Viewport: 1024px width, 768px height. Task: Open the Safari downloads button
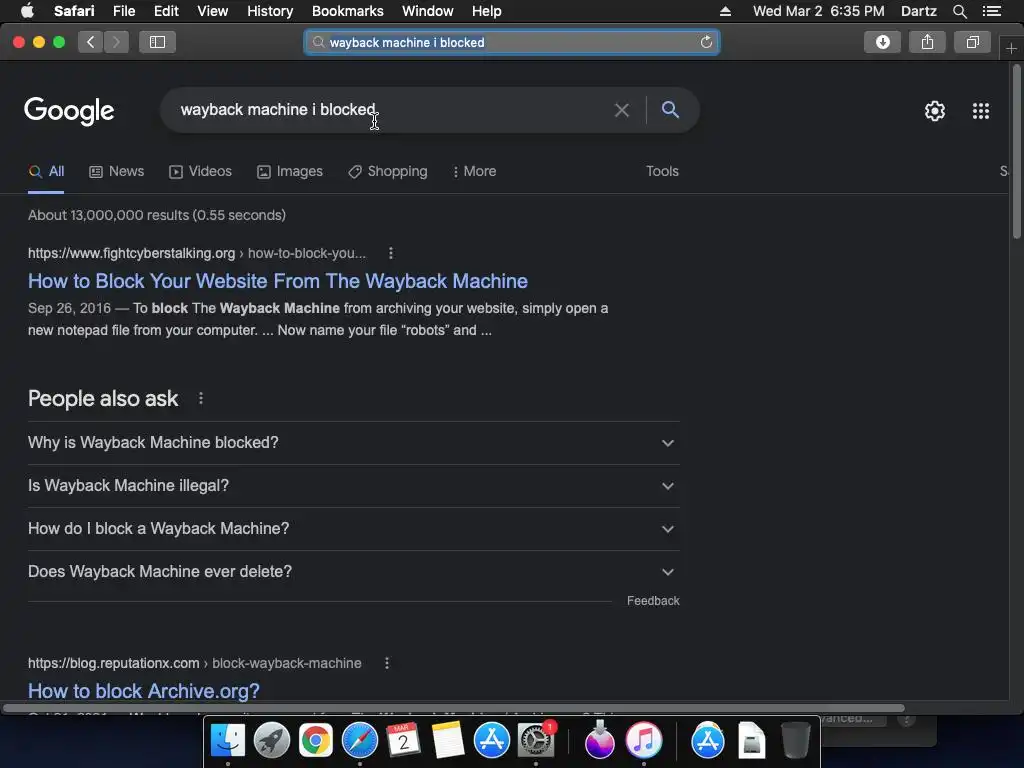click(882, 42)
